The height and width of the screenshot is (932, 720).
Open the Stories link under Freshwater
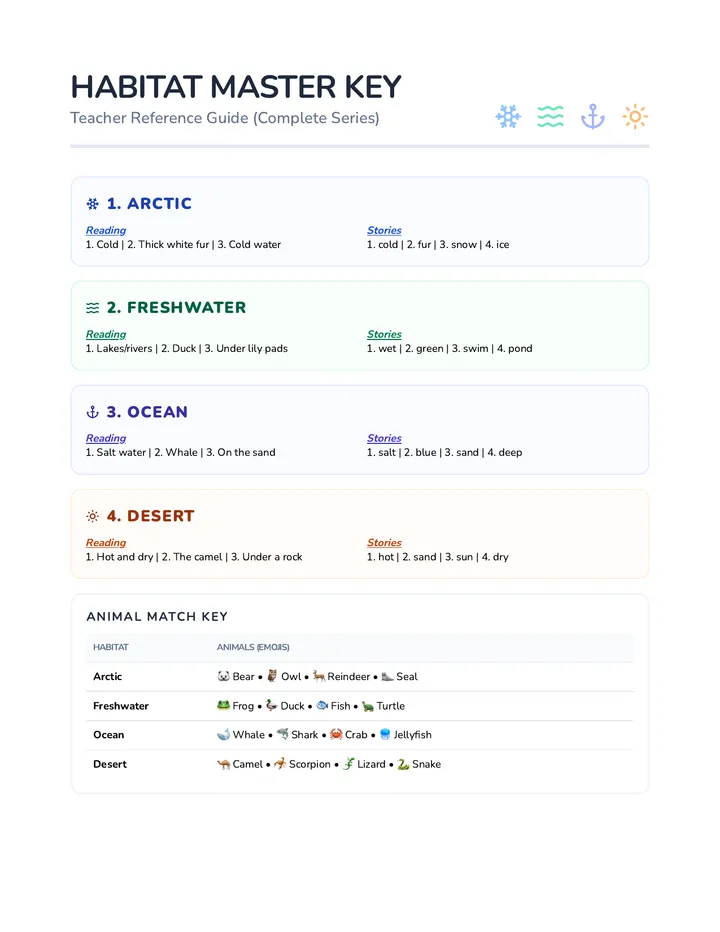click(384, 334)
